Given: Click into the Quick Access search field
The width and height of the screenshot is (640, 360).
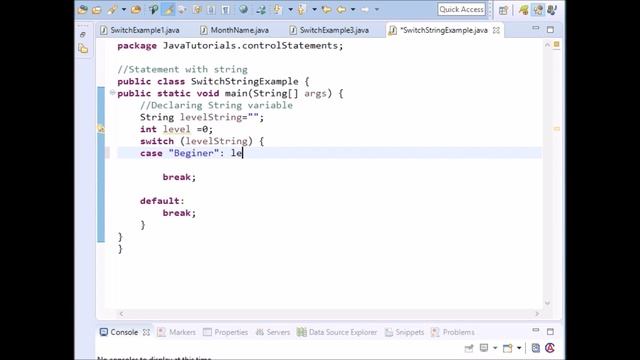Looking at the screenshot, I should [462, 9].
